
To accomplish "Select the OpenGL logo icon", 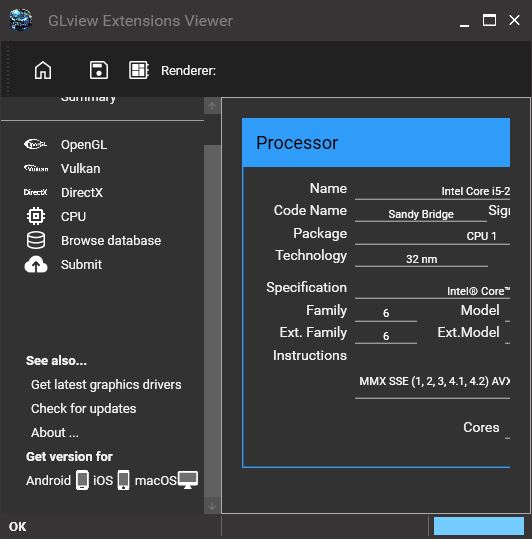I will (x=36, y=144).
